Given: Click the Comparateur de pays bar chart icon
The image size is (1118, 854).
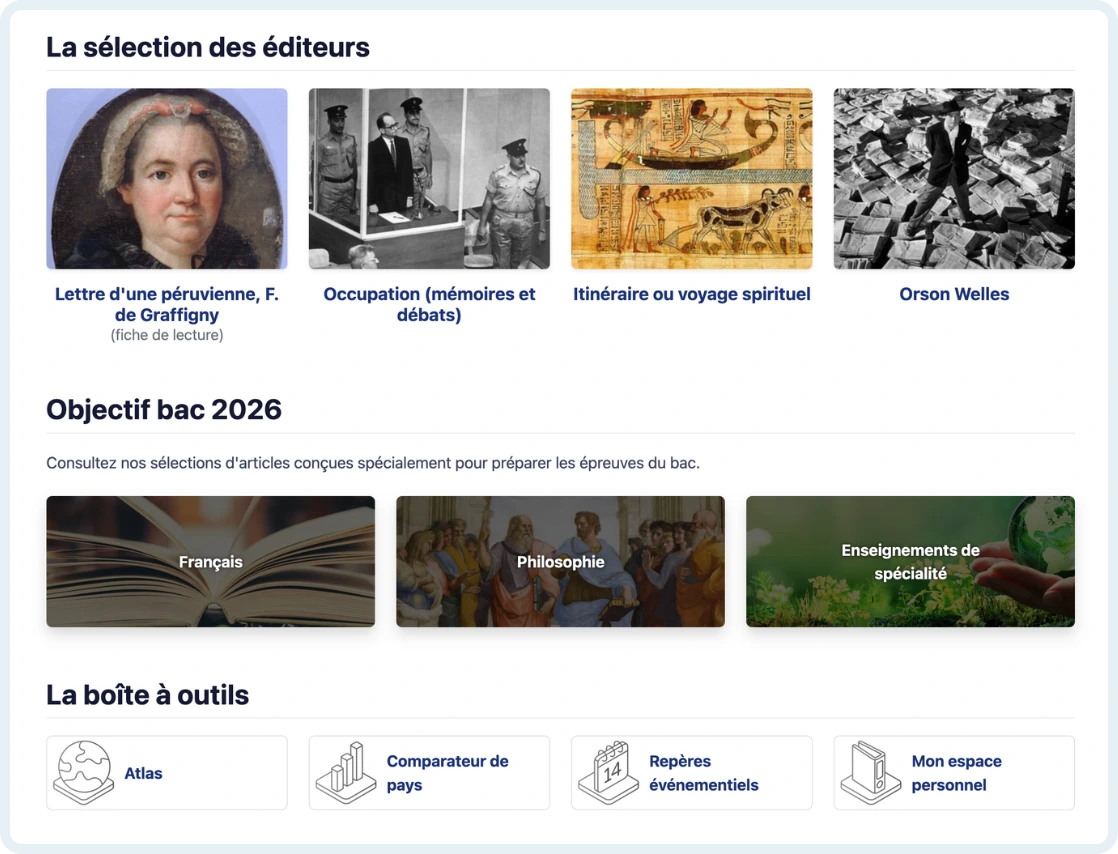Looking at the screenshot, I should [345, 772].
